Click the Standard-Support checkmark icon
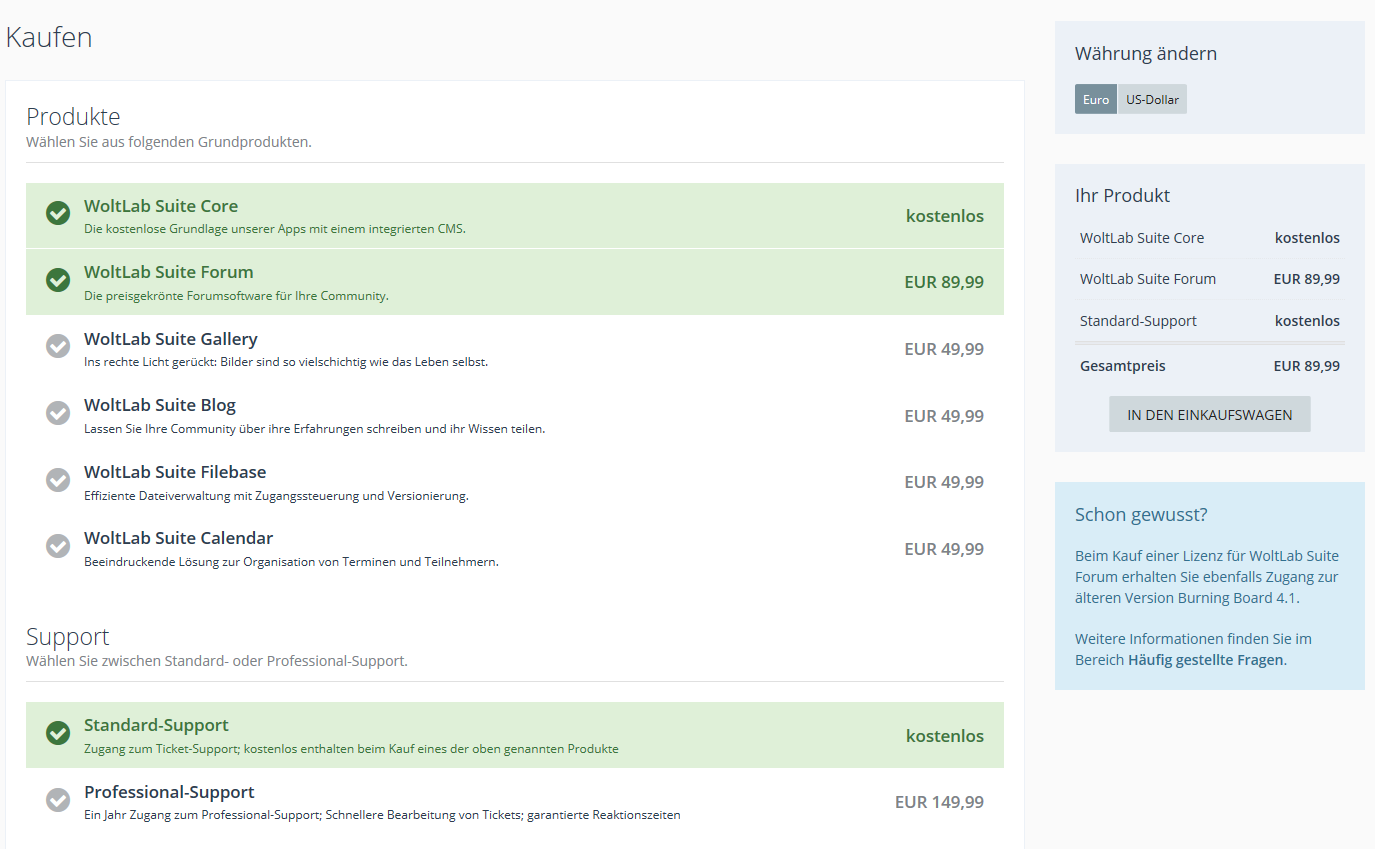1375x849 pixels. [58, 733]
